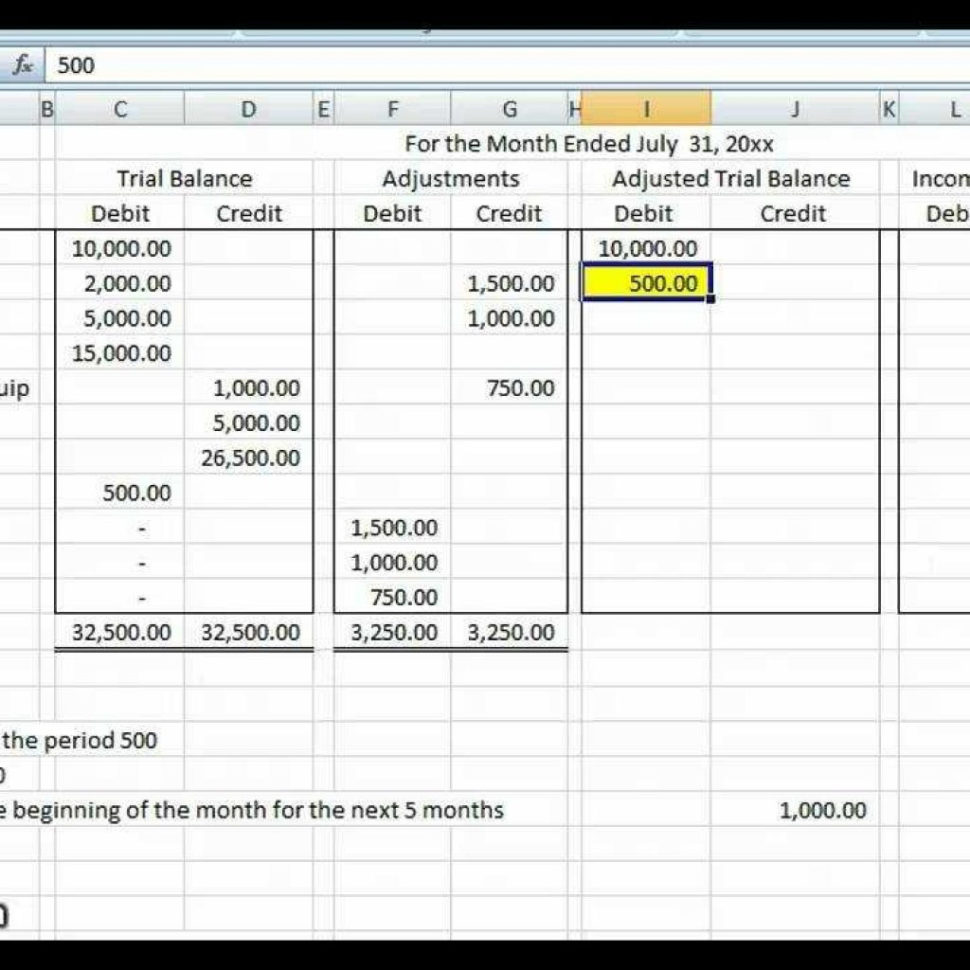Select the Adjustments header cell
The image size is (970, 970).
coord(451,178)
